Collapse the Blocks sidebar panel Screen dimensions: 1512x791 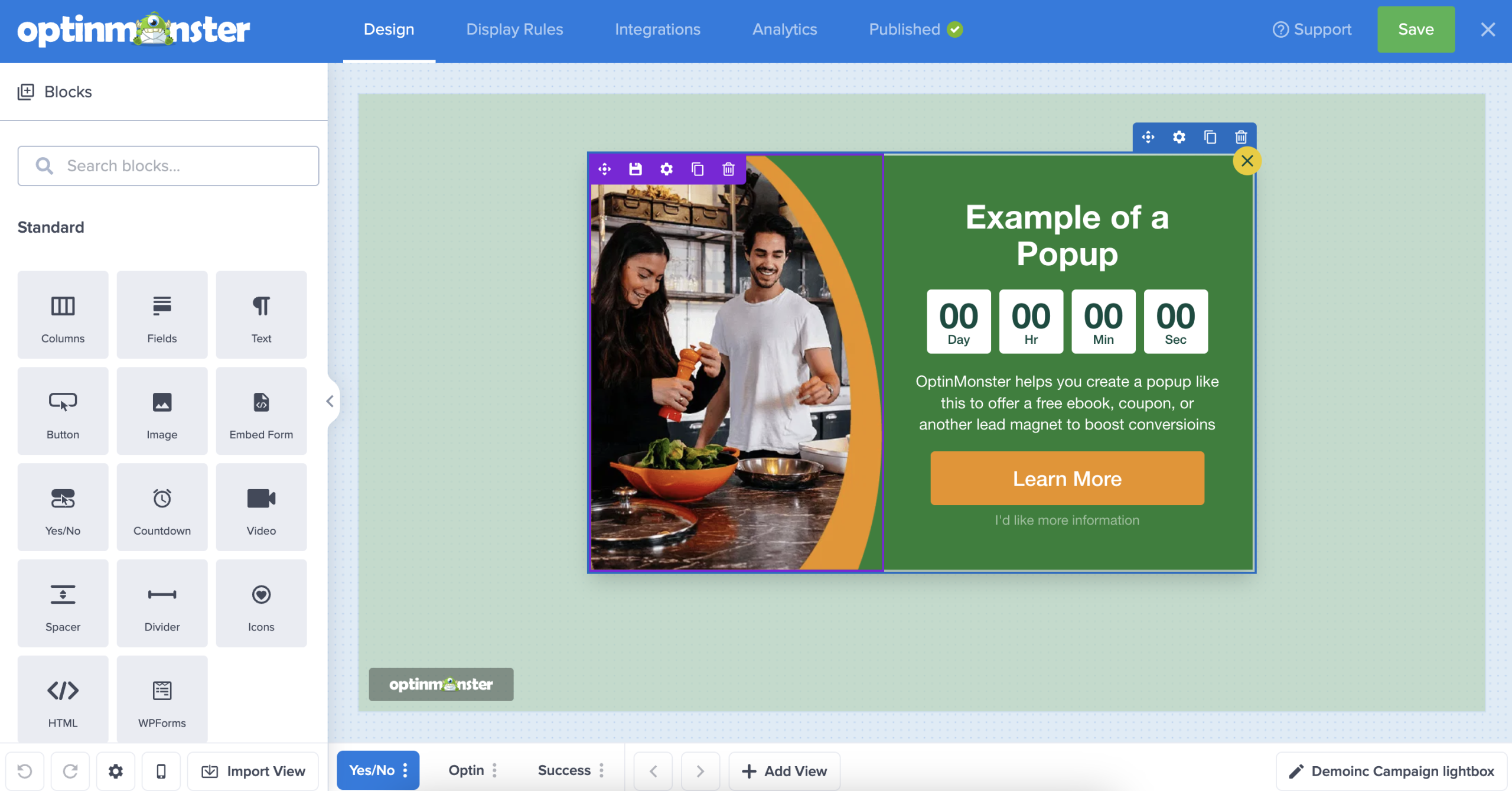coord(330,402)
